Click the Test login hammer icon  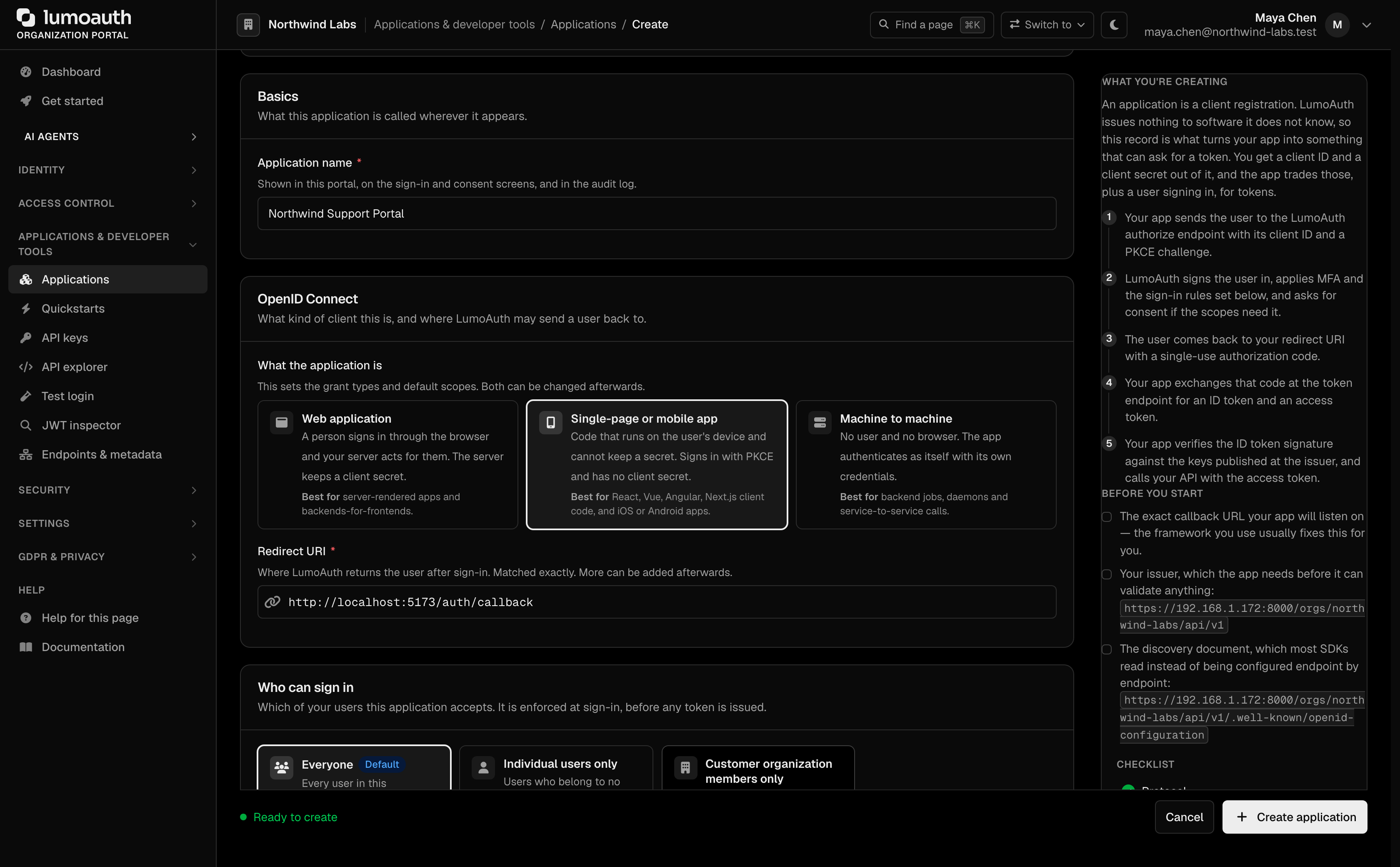(x=26, y=396)
